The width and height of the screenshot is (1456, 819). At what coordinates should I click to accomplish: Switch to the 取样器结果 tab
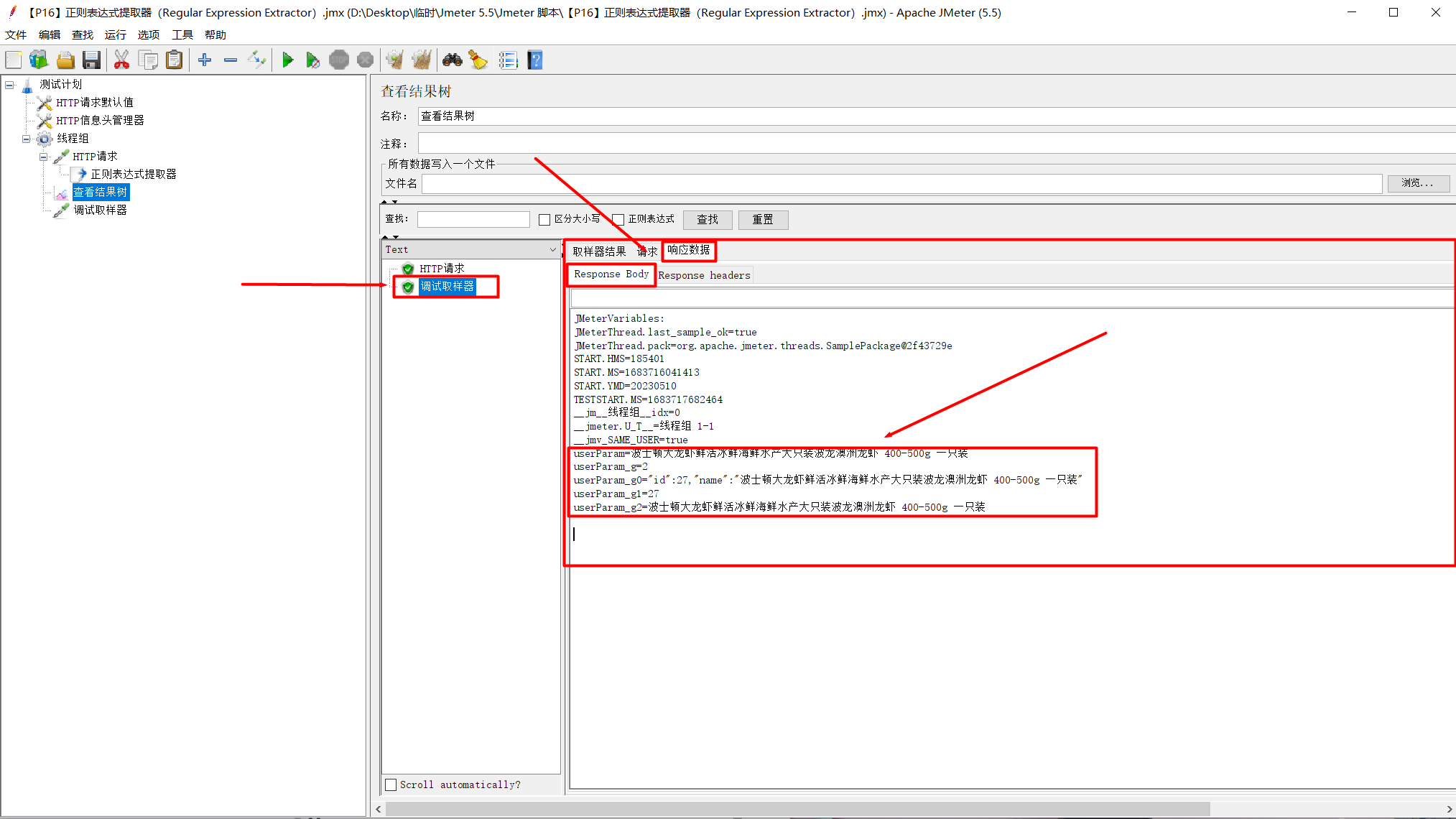pos(599,251)
